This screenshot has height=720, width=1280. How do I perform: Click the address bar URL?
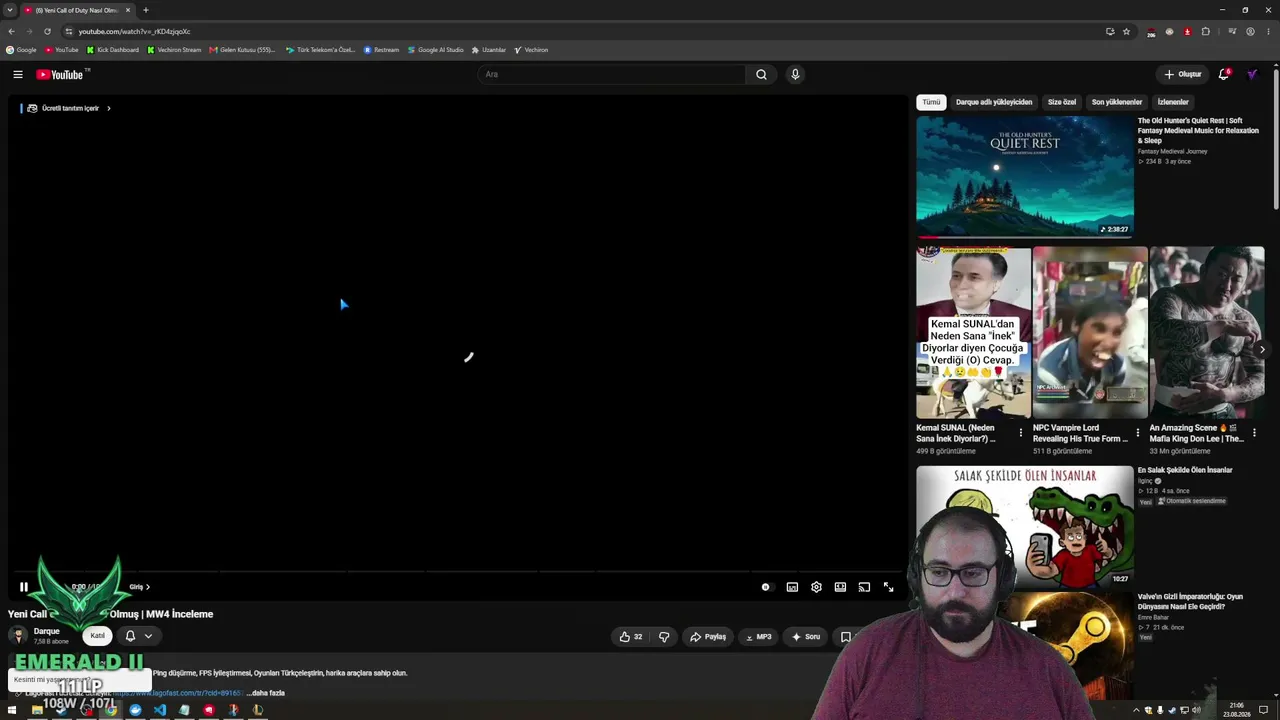(x=134, y=31)
